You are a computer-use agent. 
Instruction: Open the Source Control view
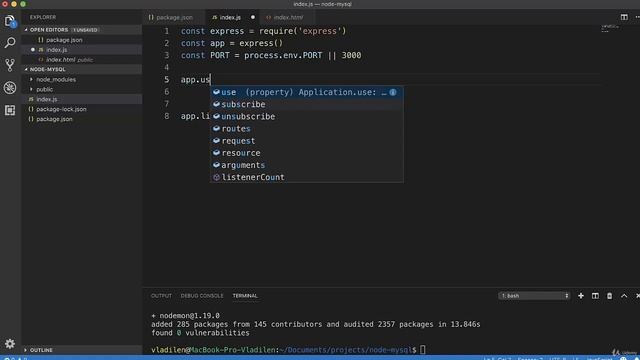coord(10,65)
